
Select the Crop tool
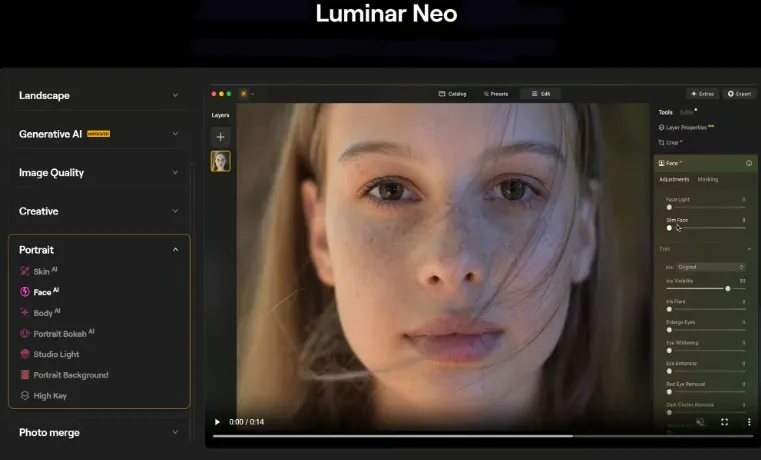(x=670, y=142)
